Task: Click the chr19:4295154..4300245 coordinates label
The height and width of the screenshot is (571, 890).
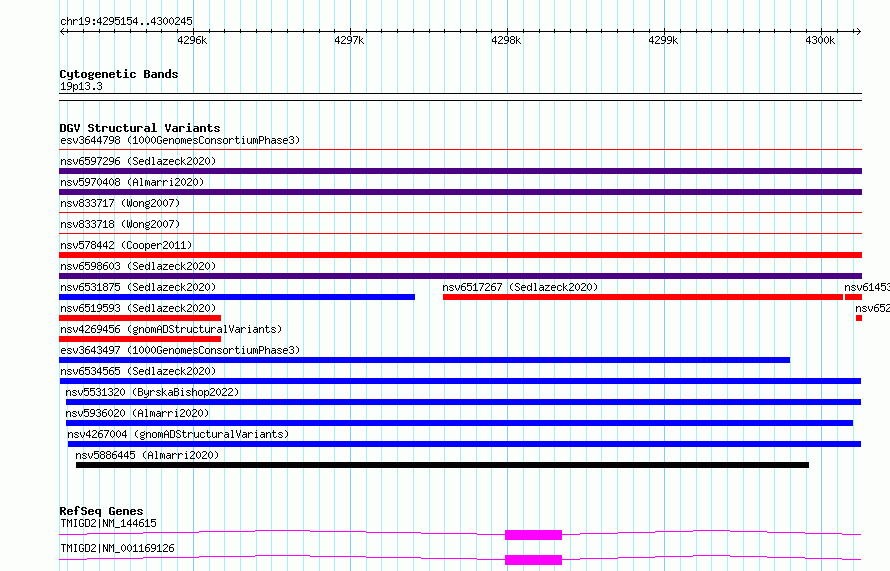Action: (x=127, y=21)
